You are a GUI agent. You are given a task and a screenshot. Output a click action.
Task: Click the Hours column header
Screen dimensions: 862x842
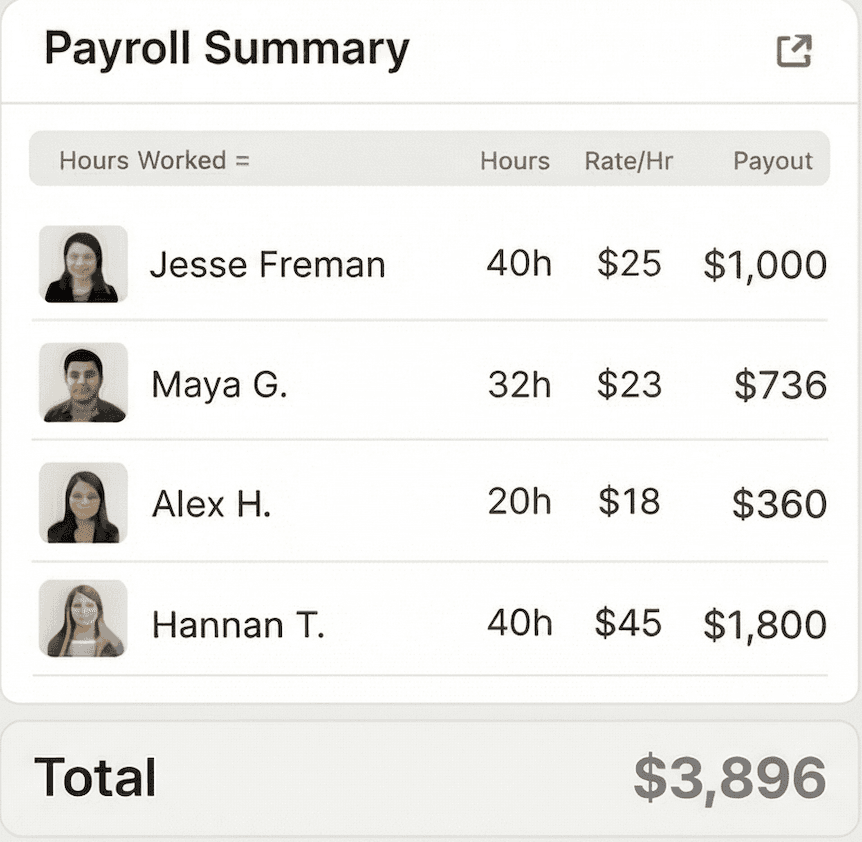515,160
